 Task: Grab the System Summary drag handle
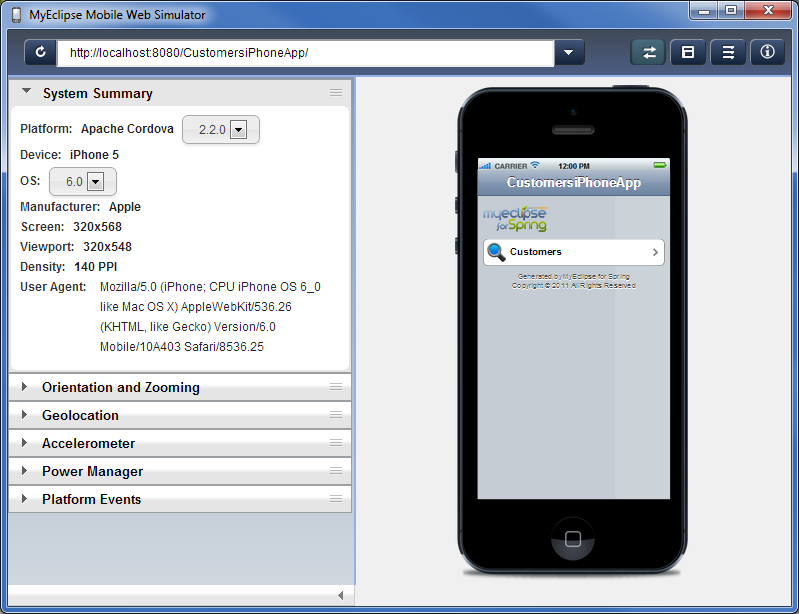pyautogui.click(x=336, y=93)
